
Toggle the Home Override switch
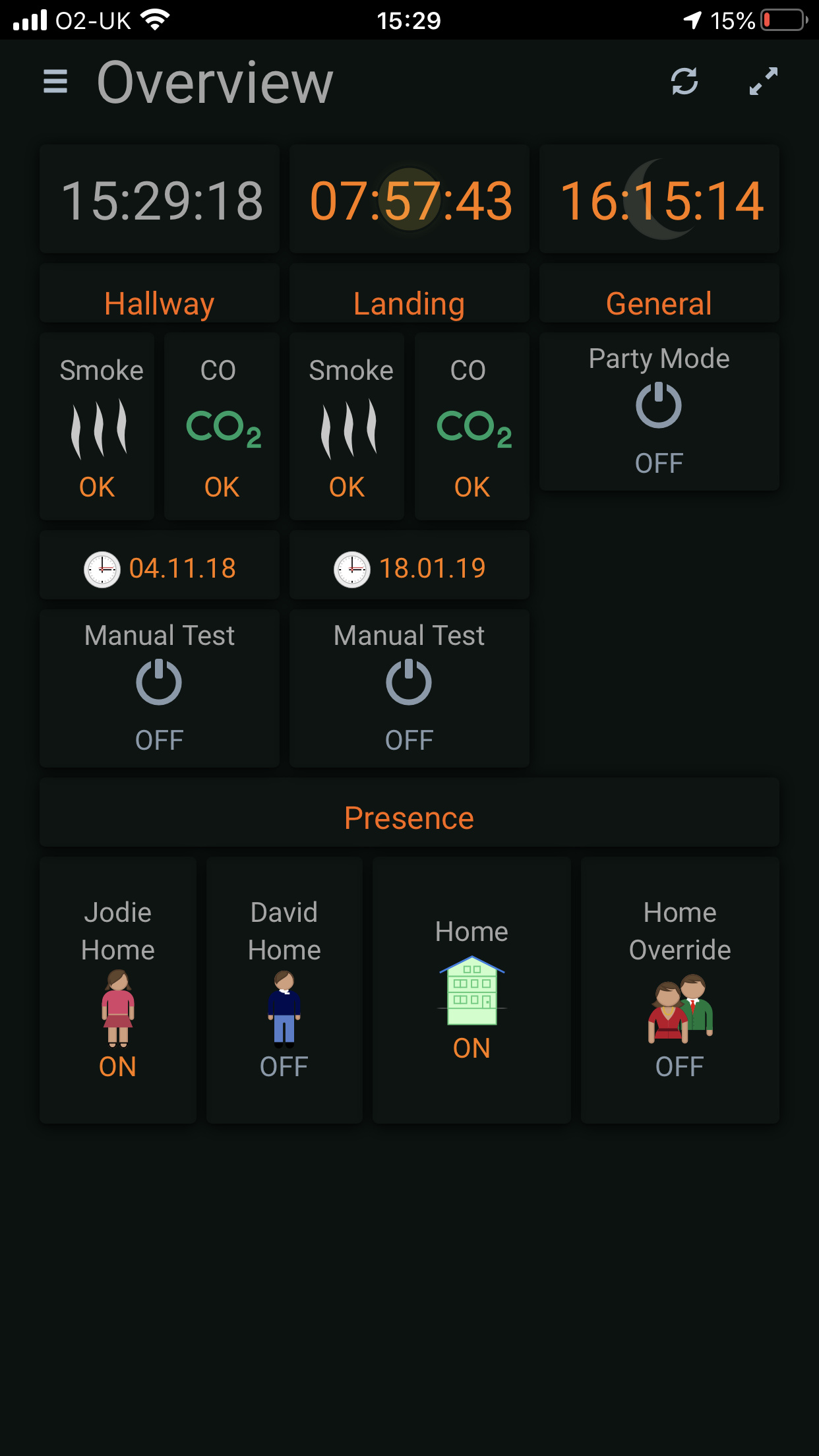coord(680,1007)
